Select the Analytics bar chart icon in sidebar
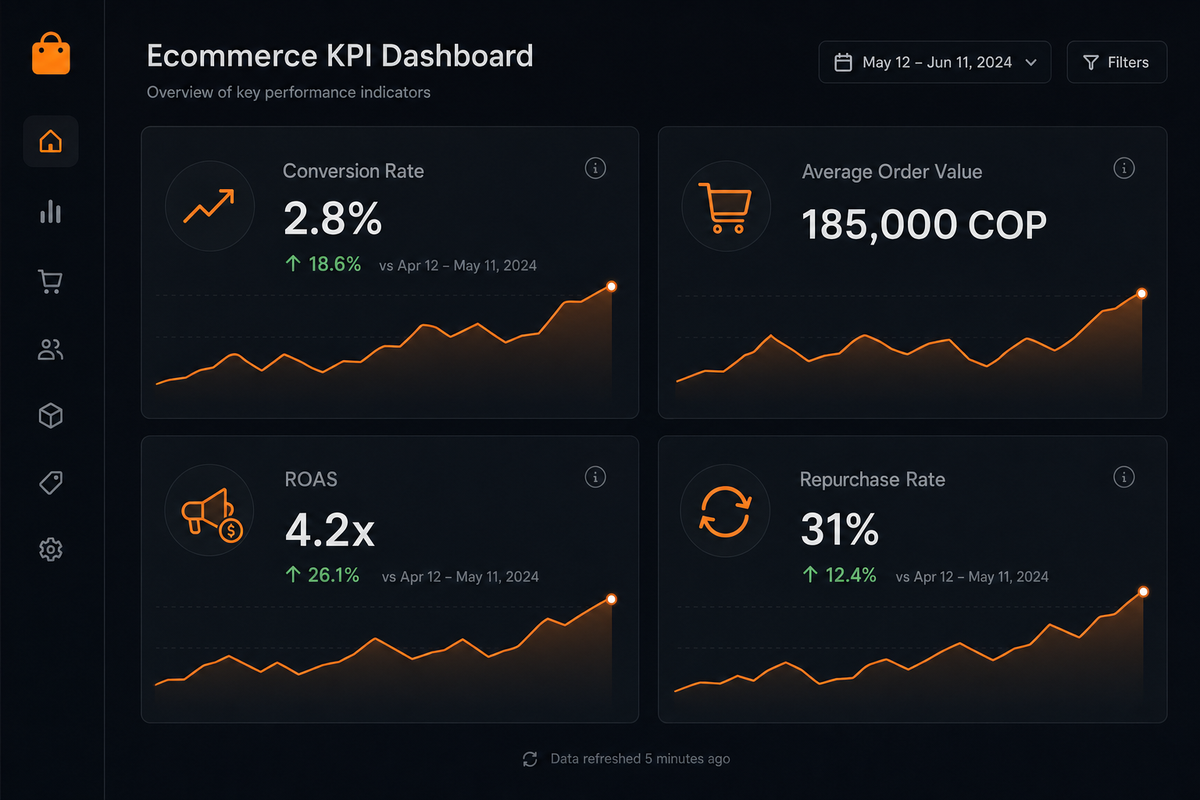 pos(50,212)
